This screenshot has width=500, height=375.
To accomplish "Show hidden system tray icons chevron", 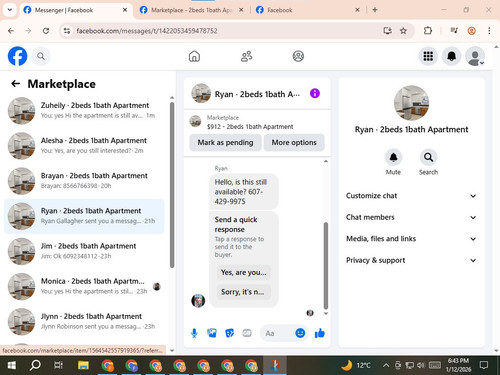I will tap(386, 365).
